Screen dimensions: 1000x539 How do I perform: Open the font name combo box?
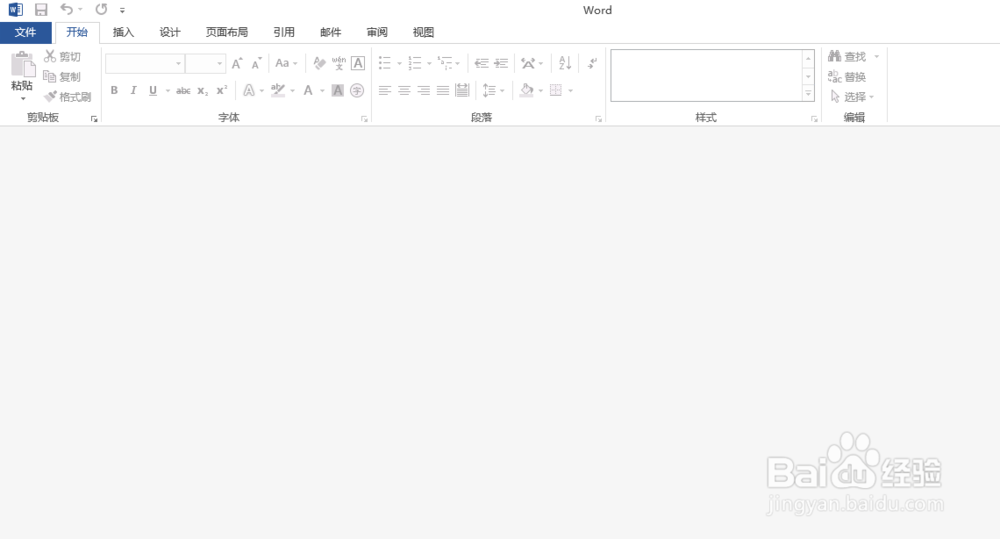[145, 64]
